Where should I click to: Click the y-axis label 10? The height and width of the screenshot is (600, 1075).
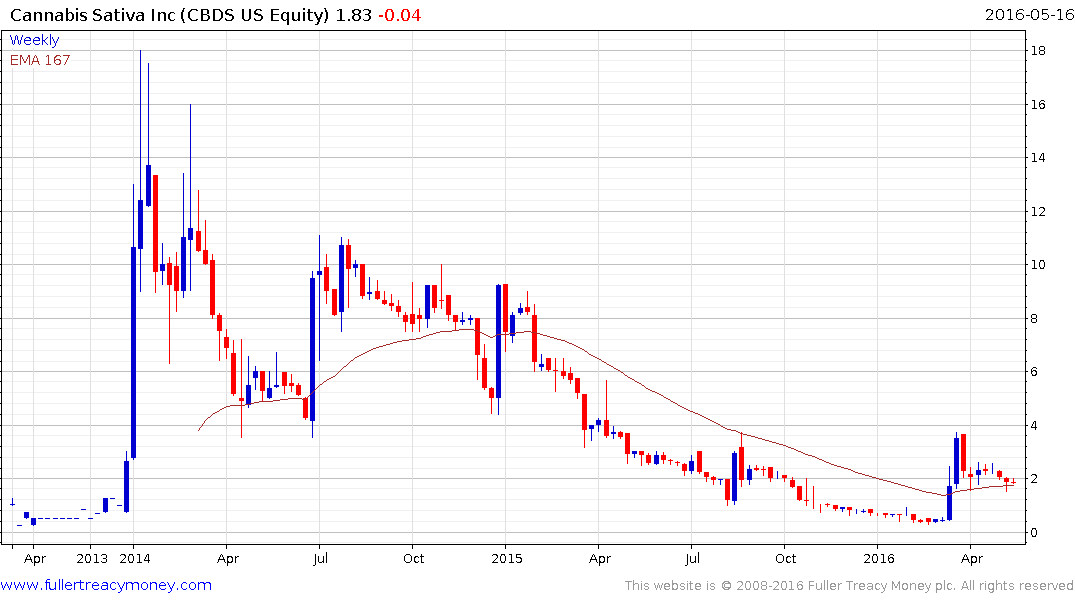click(x=1038, y=265)
